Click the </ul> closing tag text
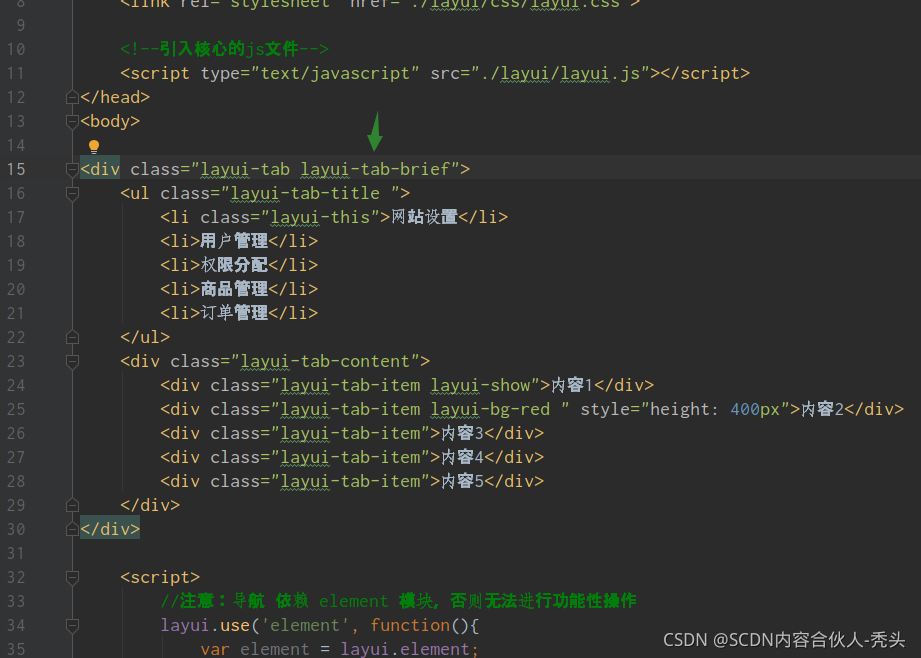The image size is (921, 658). pos(145,337)
